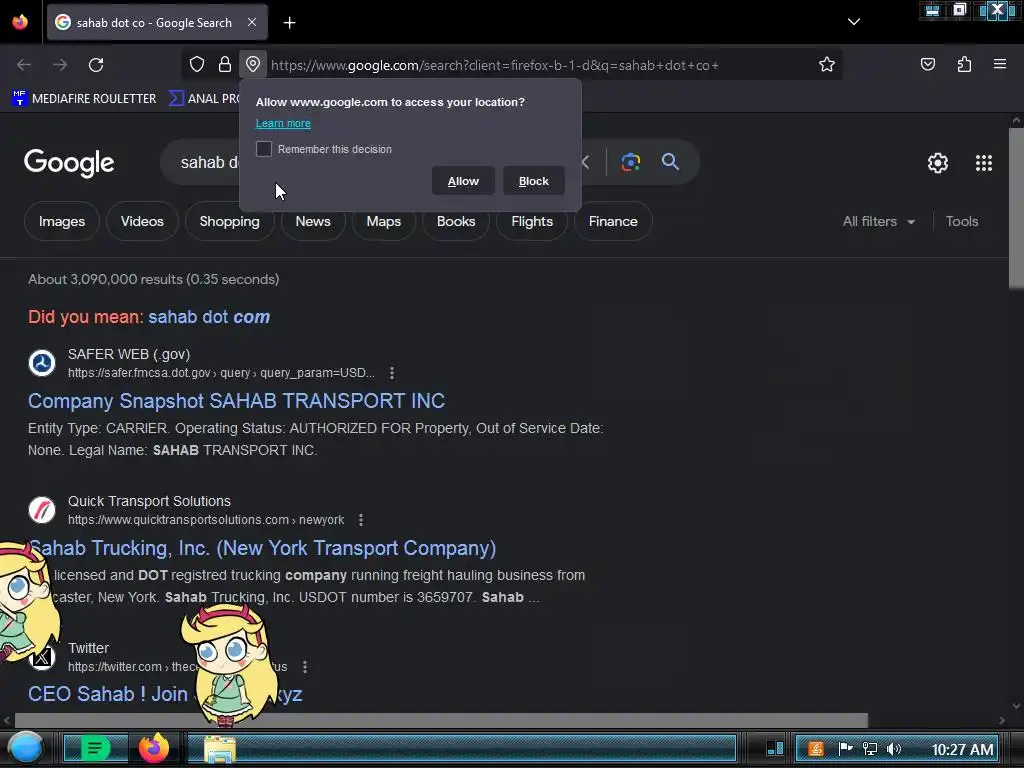Screen dimensions: 1024x768
Task: Open the file explorer on taskbar
Action: coord(219,749)
